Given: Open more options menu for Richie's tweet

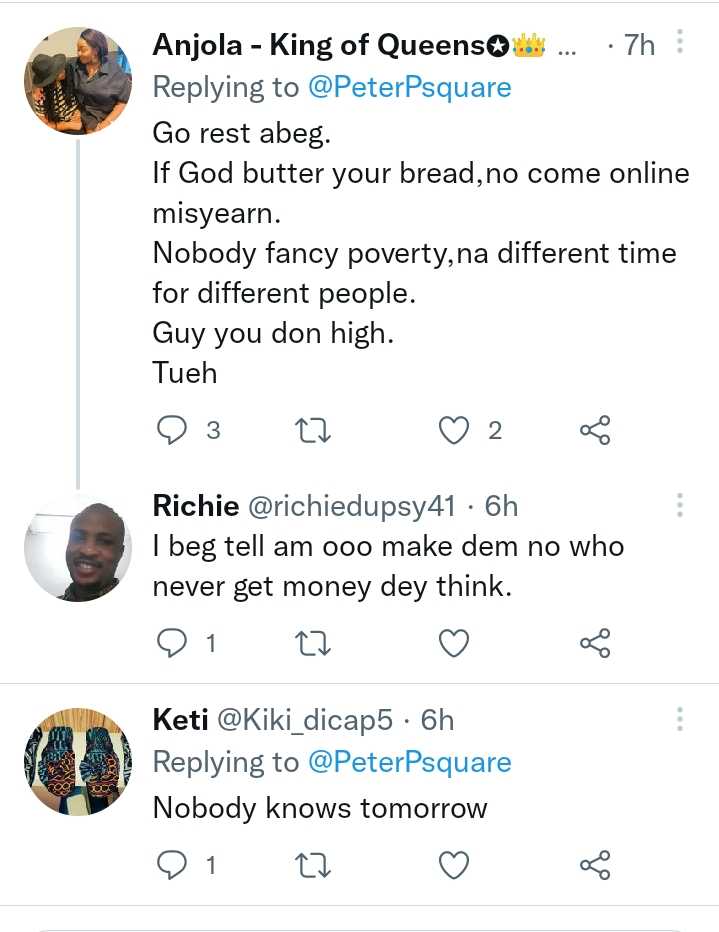Looking at the screenshot, I should [680, 505].
